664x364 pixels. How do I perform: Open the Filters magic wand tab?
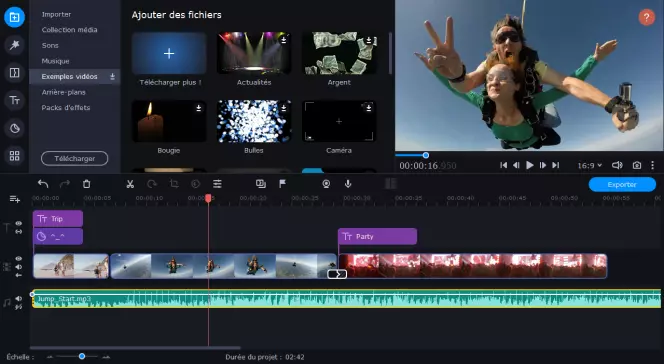(x=14, y=45)
